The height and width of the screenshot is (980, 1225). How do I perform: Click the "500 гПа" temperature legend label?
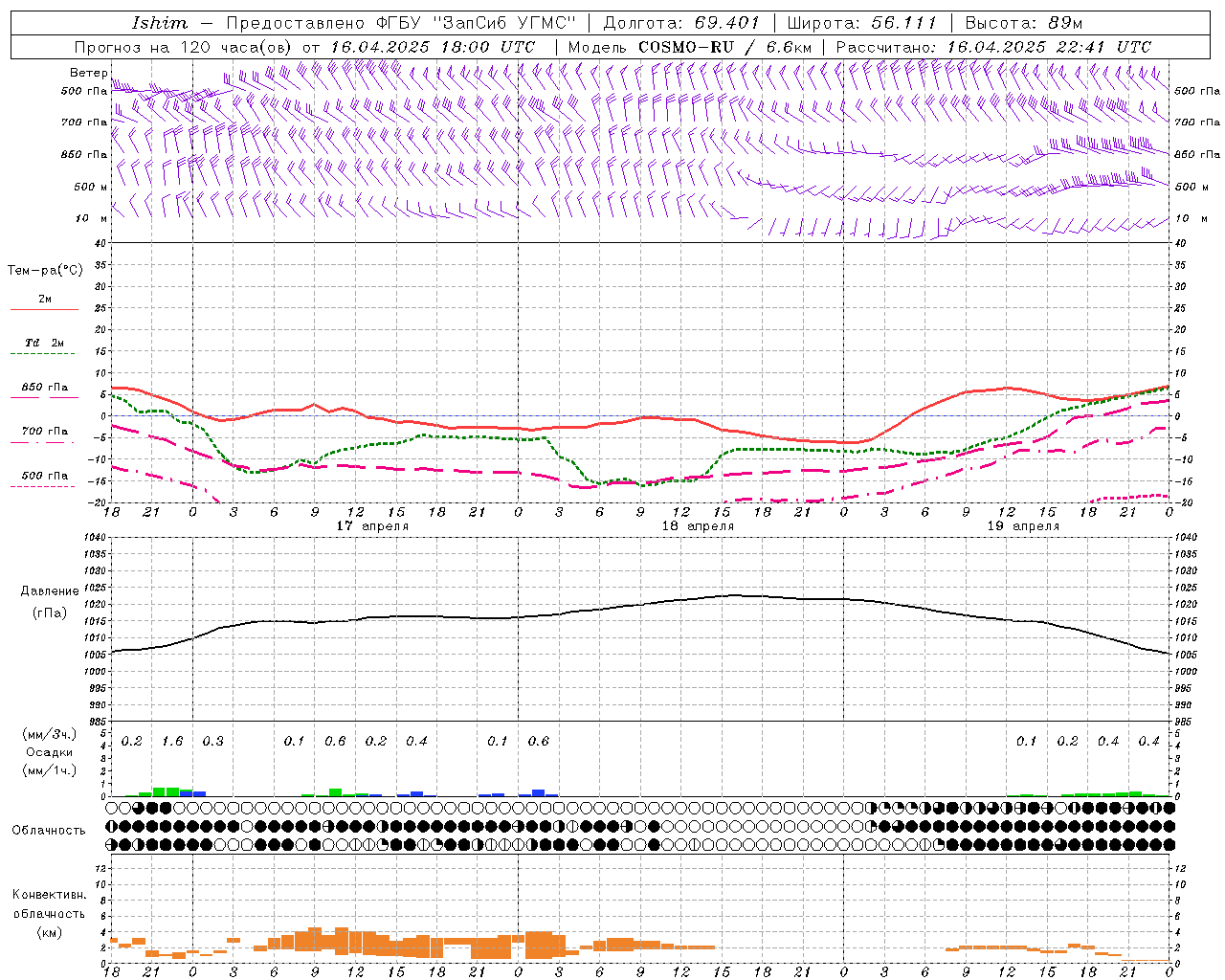click(45, 476)
